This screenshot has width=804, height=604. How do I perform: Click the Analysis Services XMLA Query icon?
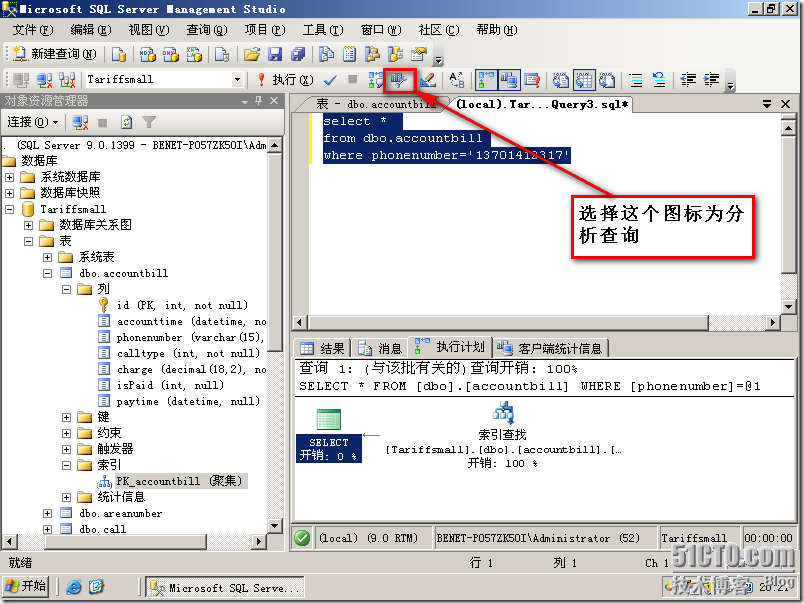[x=194, y=54]
